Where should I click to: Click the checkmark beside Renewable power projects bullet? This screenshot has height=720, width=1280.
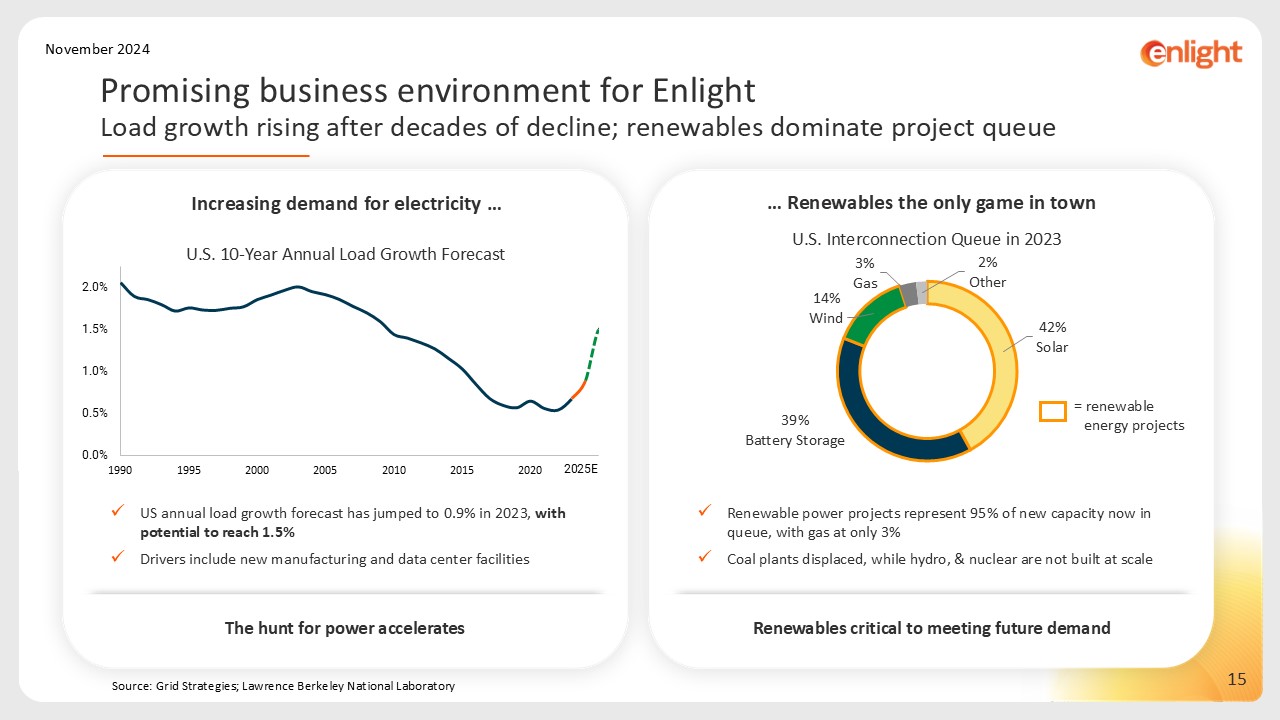click(x=705, y=513)
